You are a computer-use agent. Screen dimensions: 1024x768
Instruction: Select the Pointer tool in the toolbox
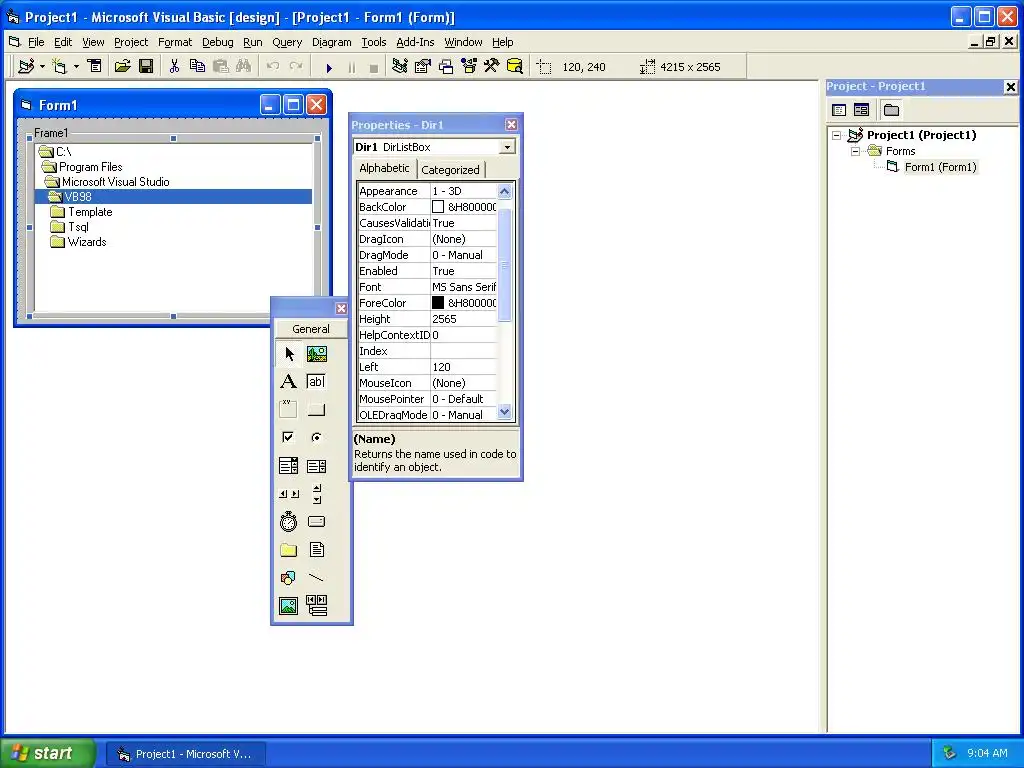[x=289, y=354]
